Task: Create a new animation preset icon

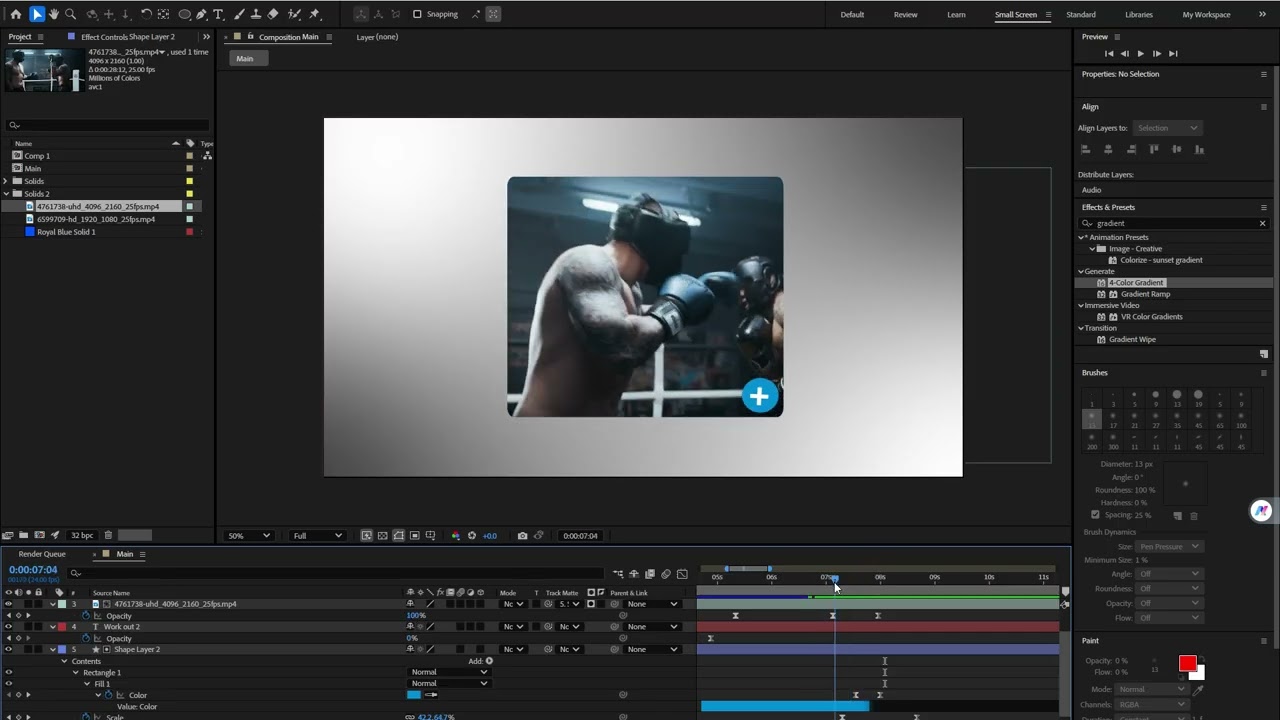Action: [1264, 354]
